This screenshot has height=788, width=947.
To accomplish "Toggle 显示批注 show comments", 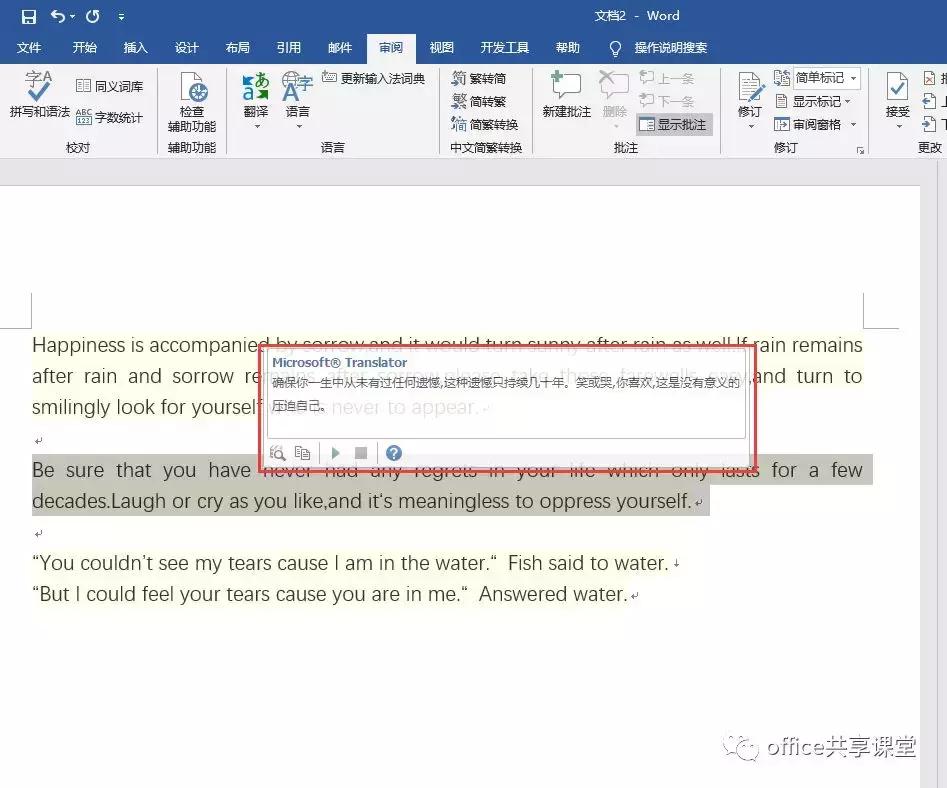I will point(676,124).
